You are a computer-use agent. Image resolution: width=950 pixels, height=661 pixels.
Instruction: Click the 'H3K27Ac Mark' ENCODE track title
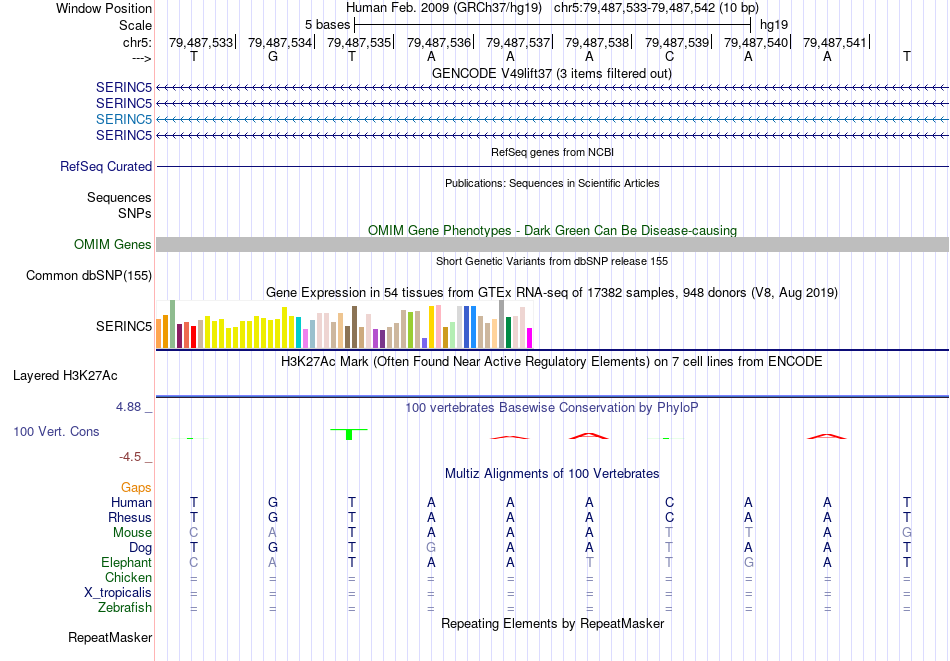[552, 362]
